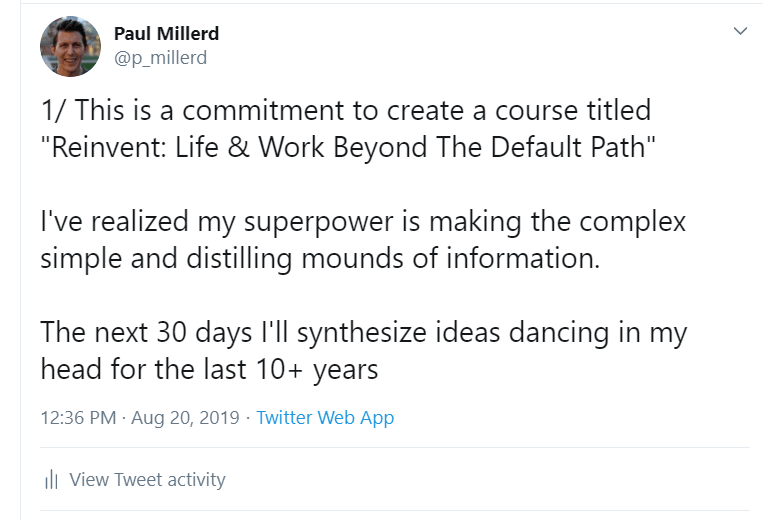Open the Paul Millerd display name link

(166, 34)
